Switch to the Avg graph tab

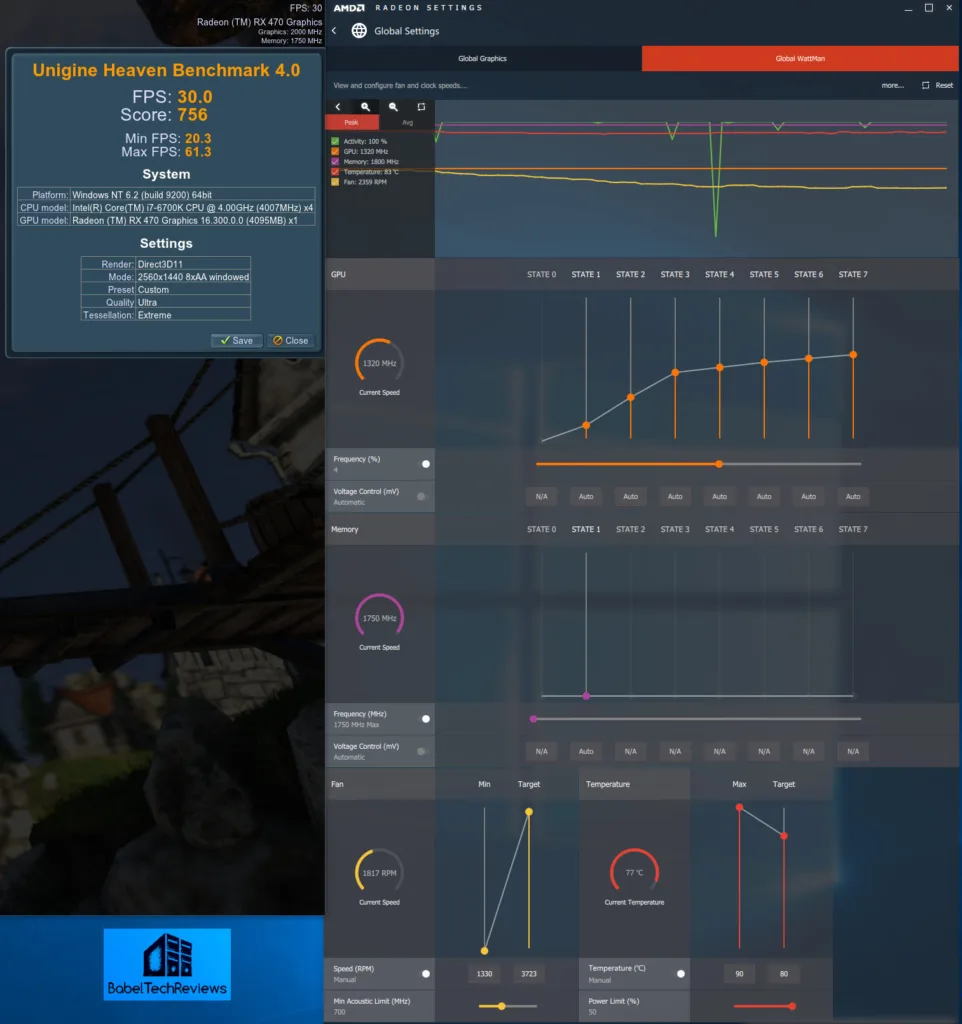pos(408,122)
